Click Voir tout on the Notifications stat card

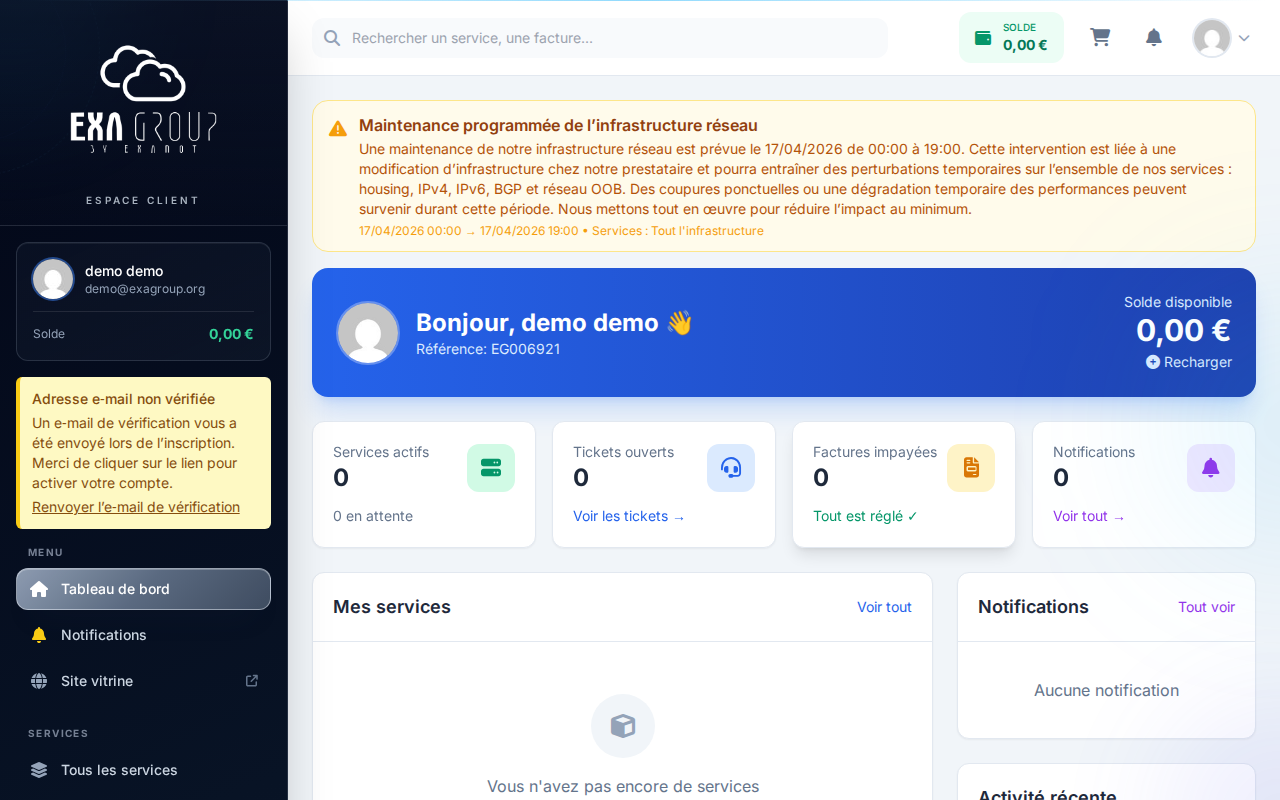point(1089,516)
